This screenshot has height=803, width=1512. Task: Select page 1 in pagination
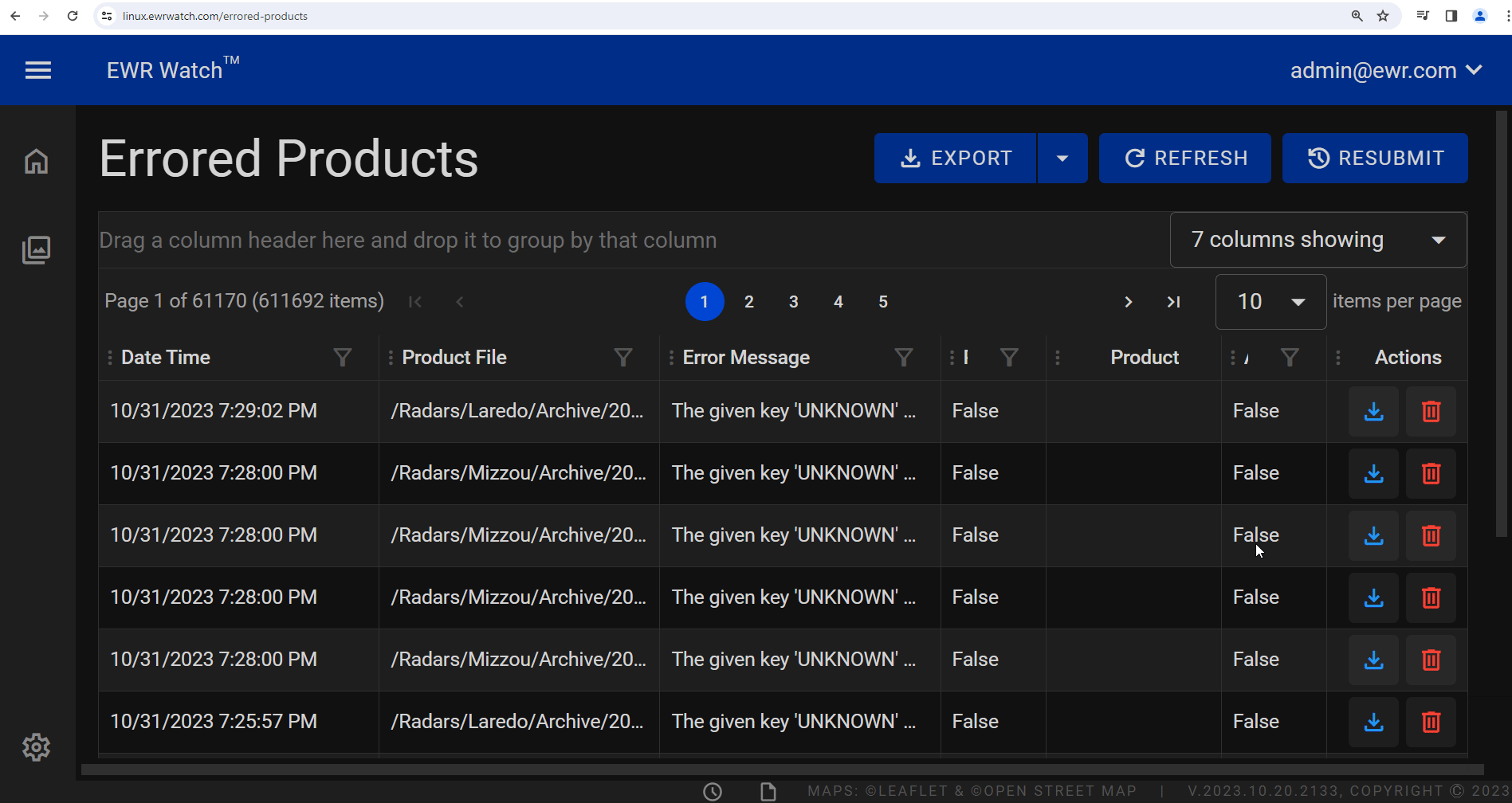705,302
